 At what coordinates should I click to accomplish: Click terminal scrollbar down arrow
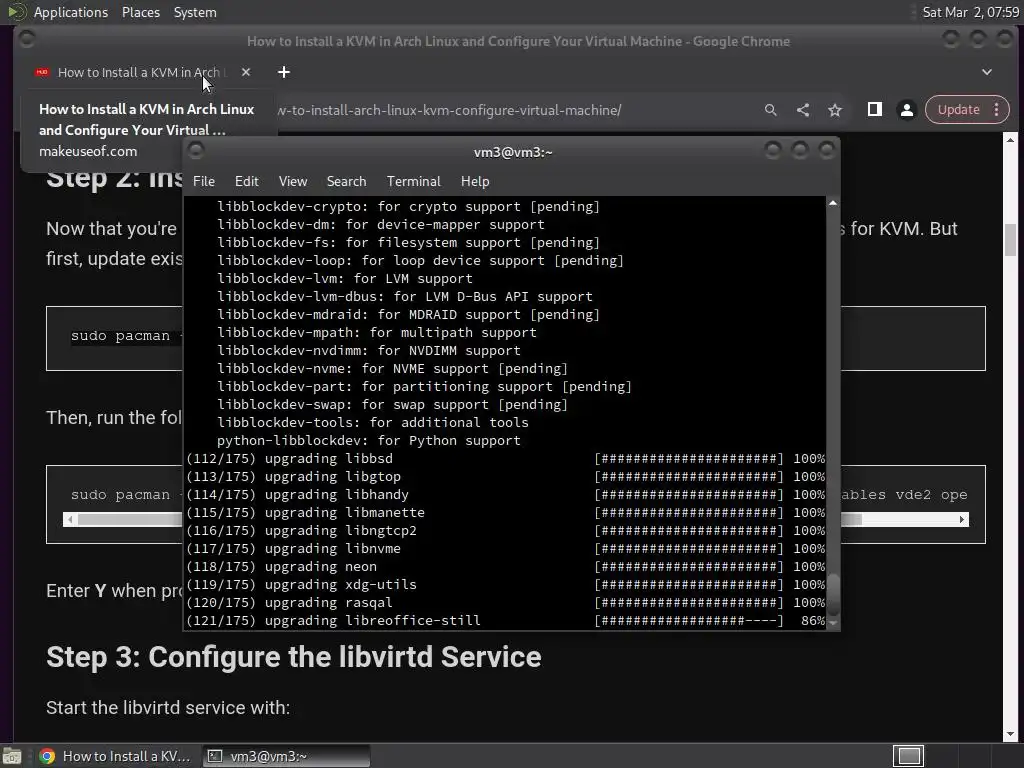point(833,624)
